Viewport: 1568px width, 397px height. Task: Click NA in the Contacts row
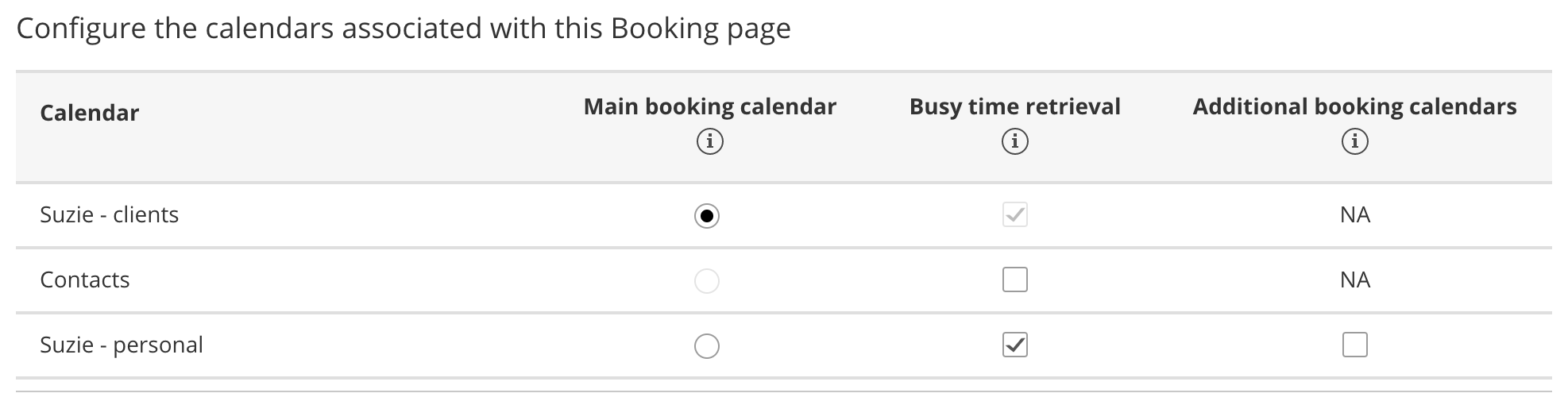[x=1354, y=279]
